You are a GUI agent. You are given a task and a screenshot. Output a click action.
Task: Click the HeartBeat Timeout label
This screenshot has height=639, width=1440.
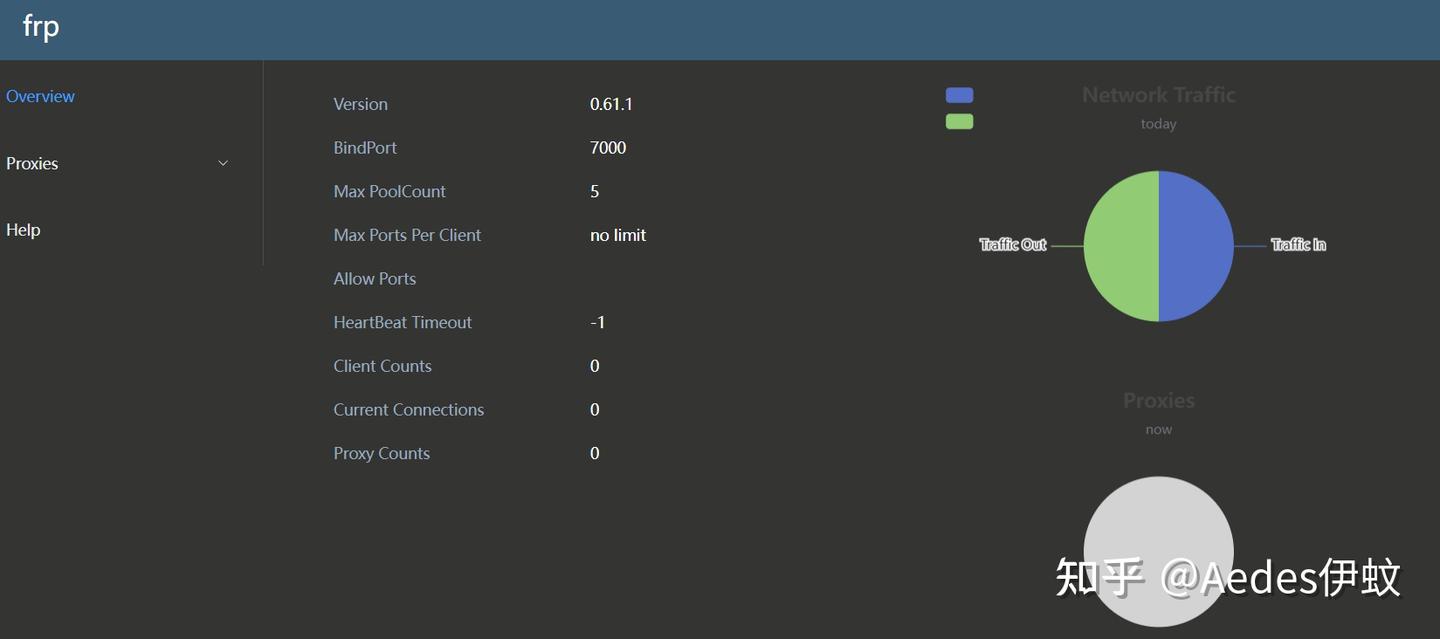[x=403, y=322]
